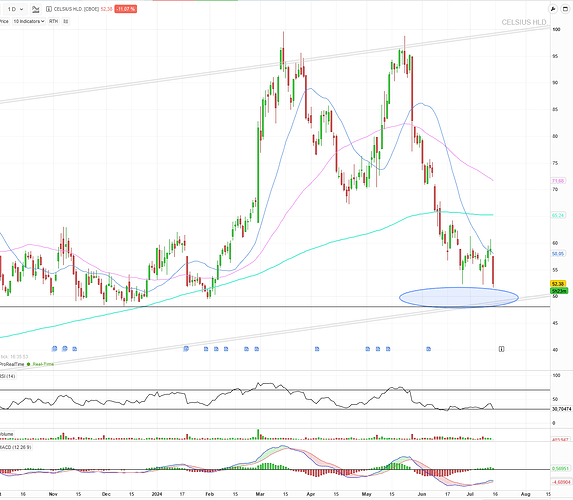This screenshot has height=500, width=573.
Task: Open the chart style icon beside timeframe
Action: (35, 9)
